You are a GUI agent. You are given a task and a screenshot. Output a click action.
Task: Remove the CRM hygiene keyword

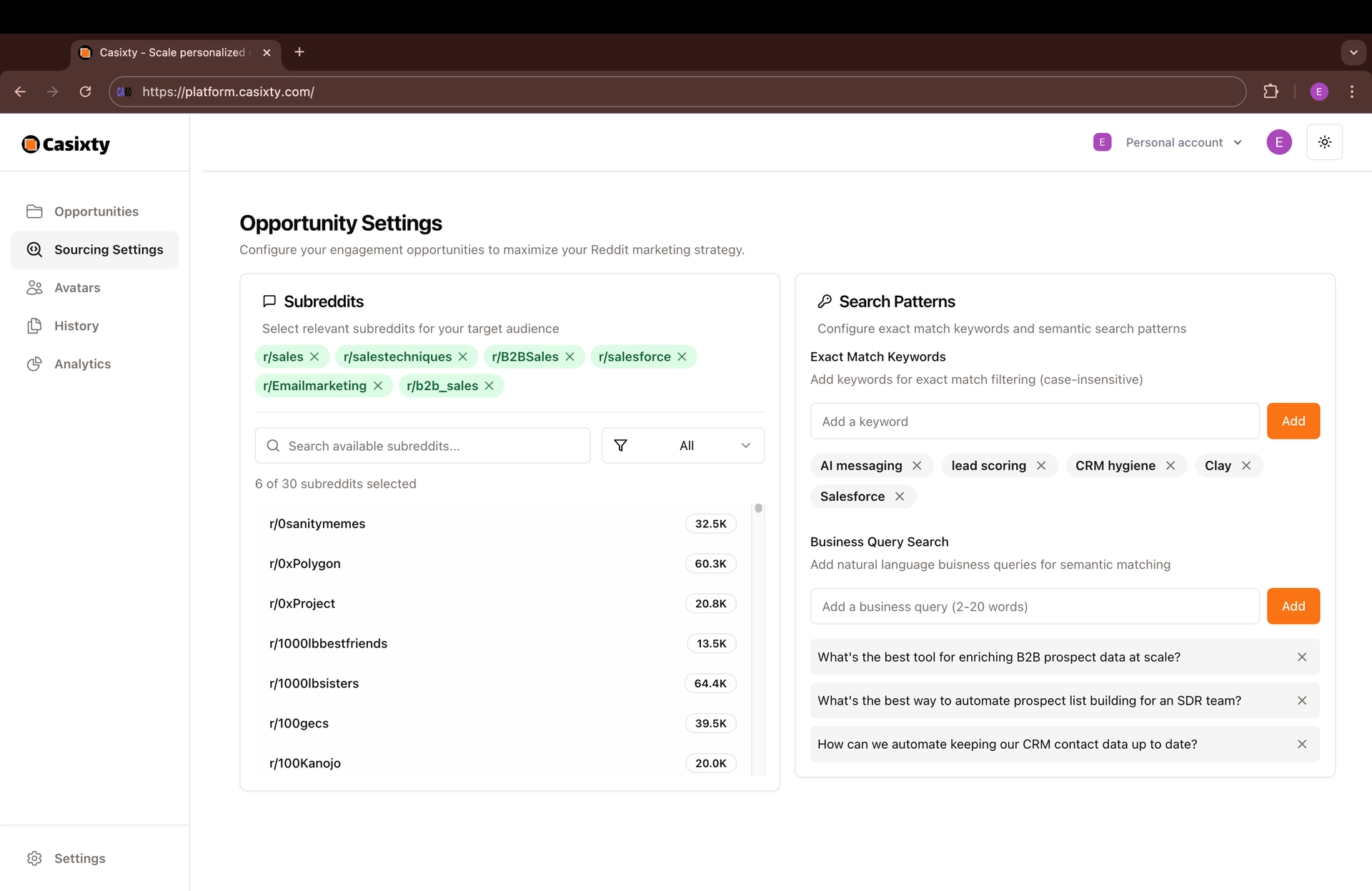[x=1170, y=466]
